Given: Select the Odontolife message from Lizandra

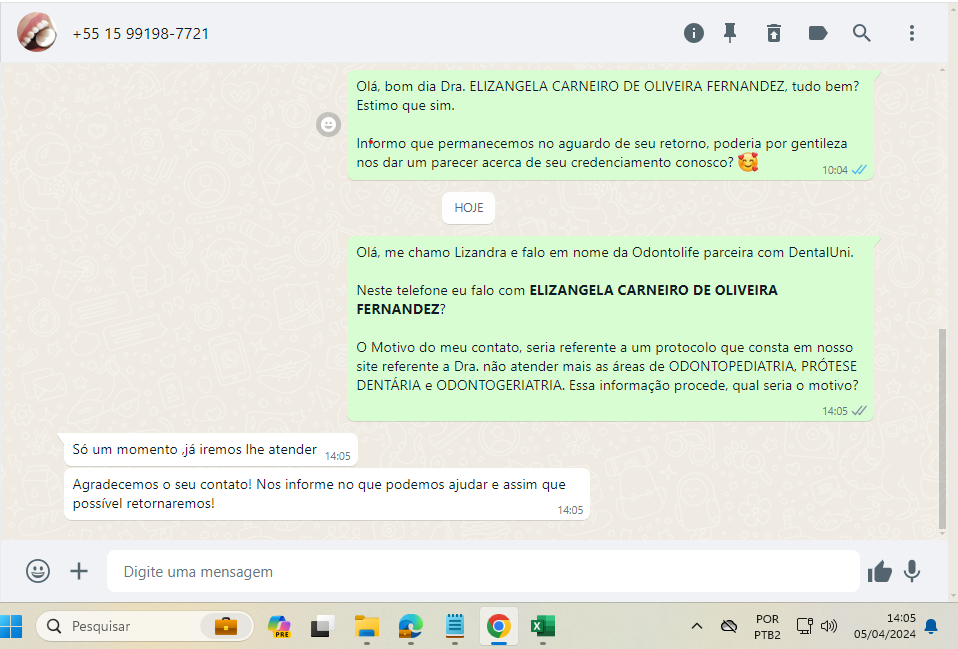Looking at the screenshot, I should [x=610, y=329].
